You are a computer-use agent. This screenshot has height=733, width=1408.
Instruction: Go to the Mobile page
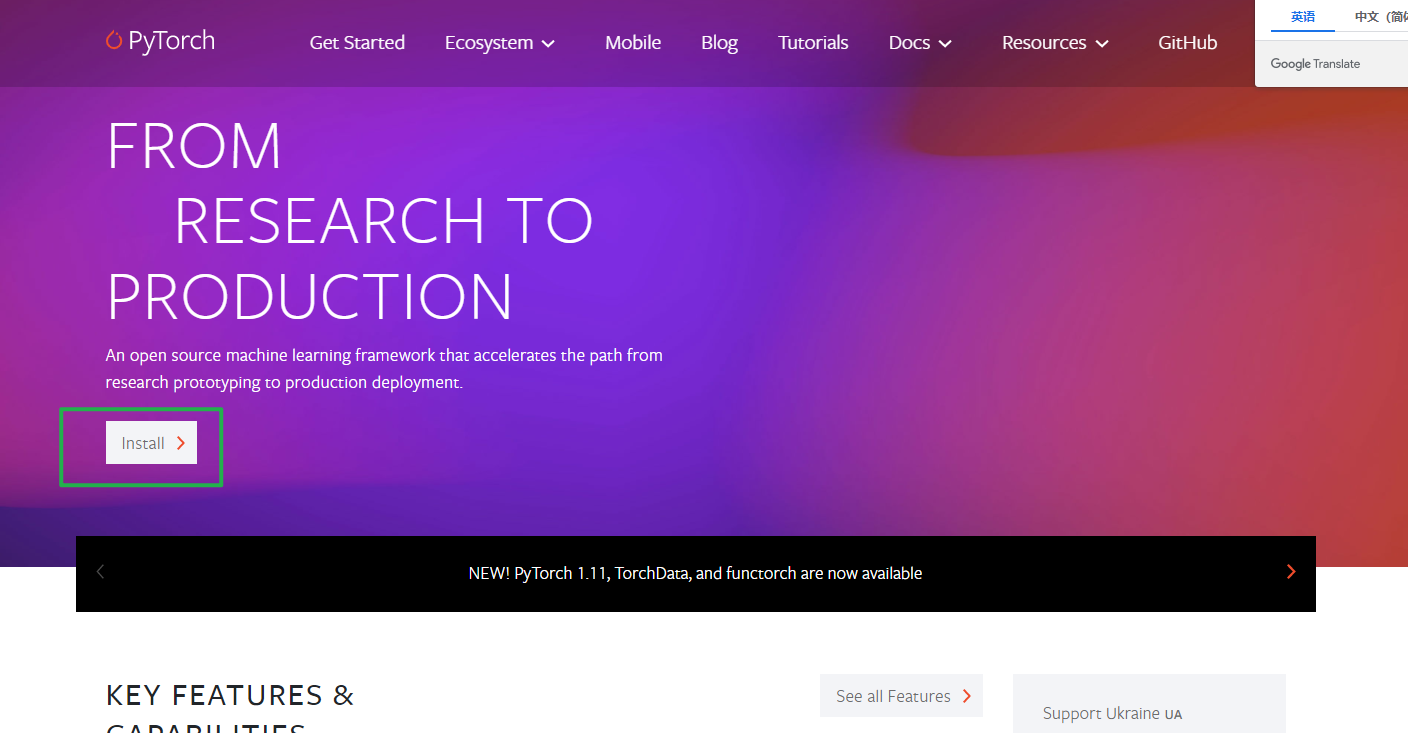633,43
